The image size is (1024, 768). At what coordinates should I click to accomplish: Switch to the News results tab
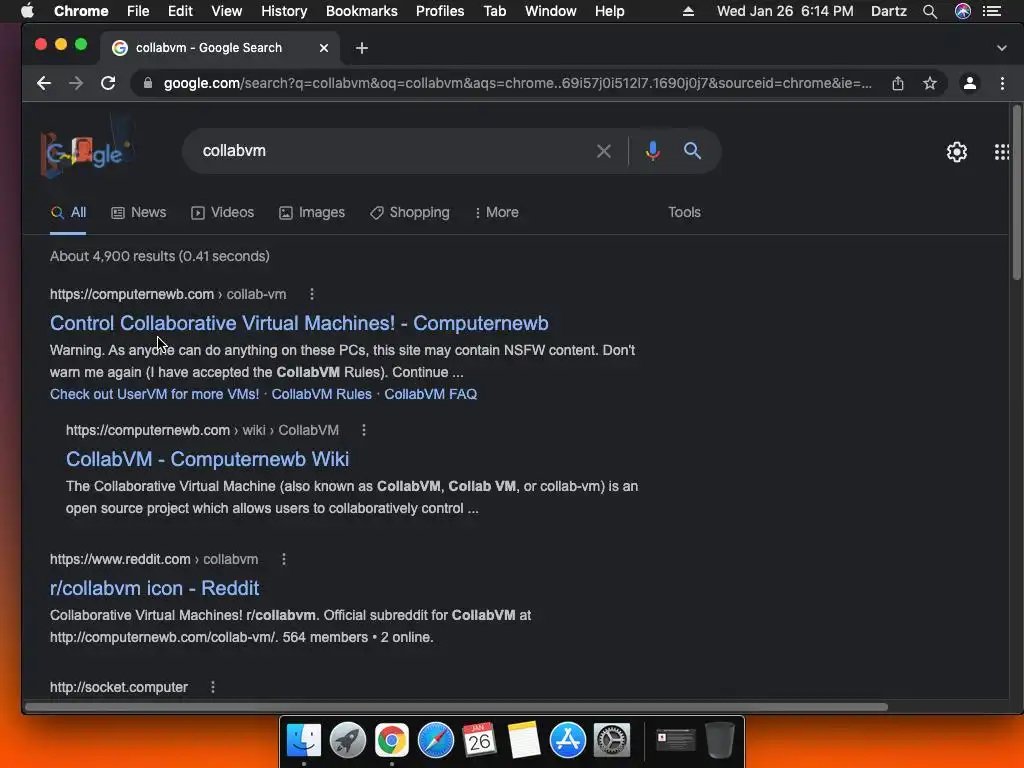click(139, 212)
